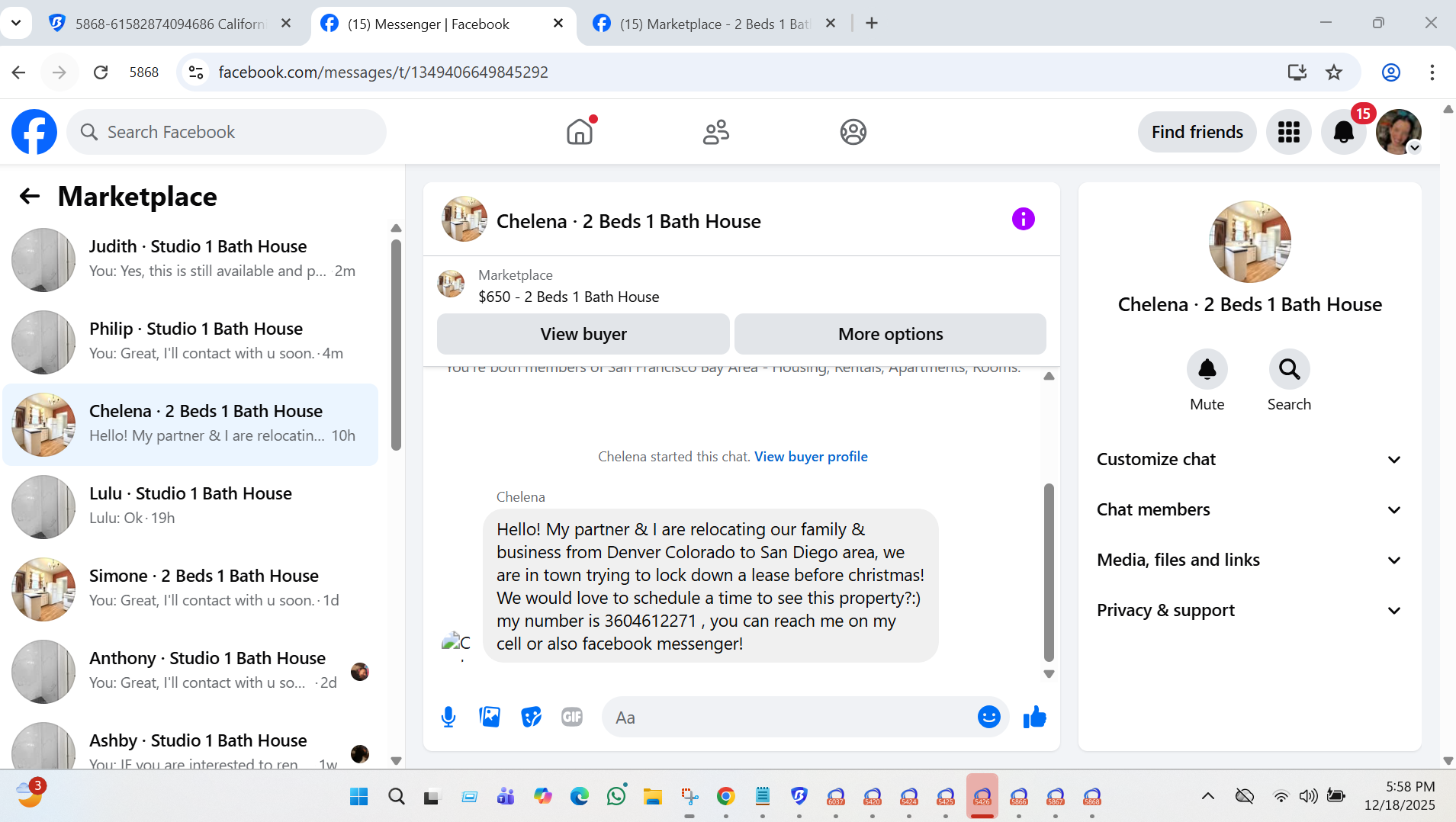Bookmark this page with the star
The image size is (1456, 822).
click(1334, 72)
